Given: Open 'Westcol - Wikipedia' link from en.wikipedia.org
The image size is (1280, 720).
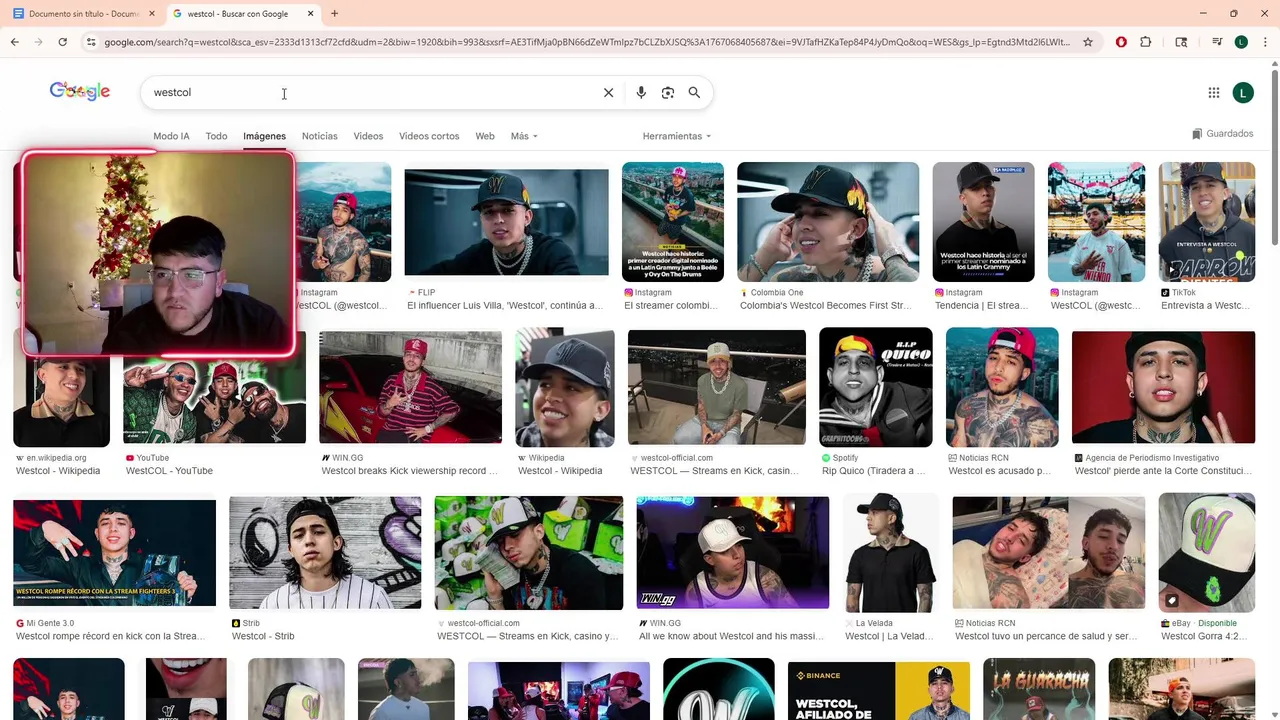Looking at the screenshot, I should [x=58, y=471].
